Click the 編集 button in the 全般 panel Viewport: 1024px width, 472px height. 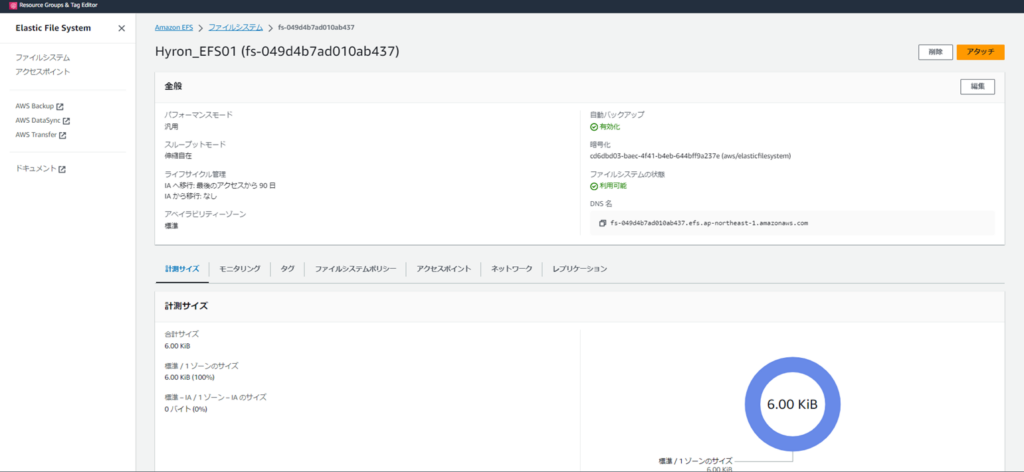pos(977,86)
